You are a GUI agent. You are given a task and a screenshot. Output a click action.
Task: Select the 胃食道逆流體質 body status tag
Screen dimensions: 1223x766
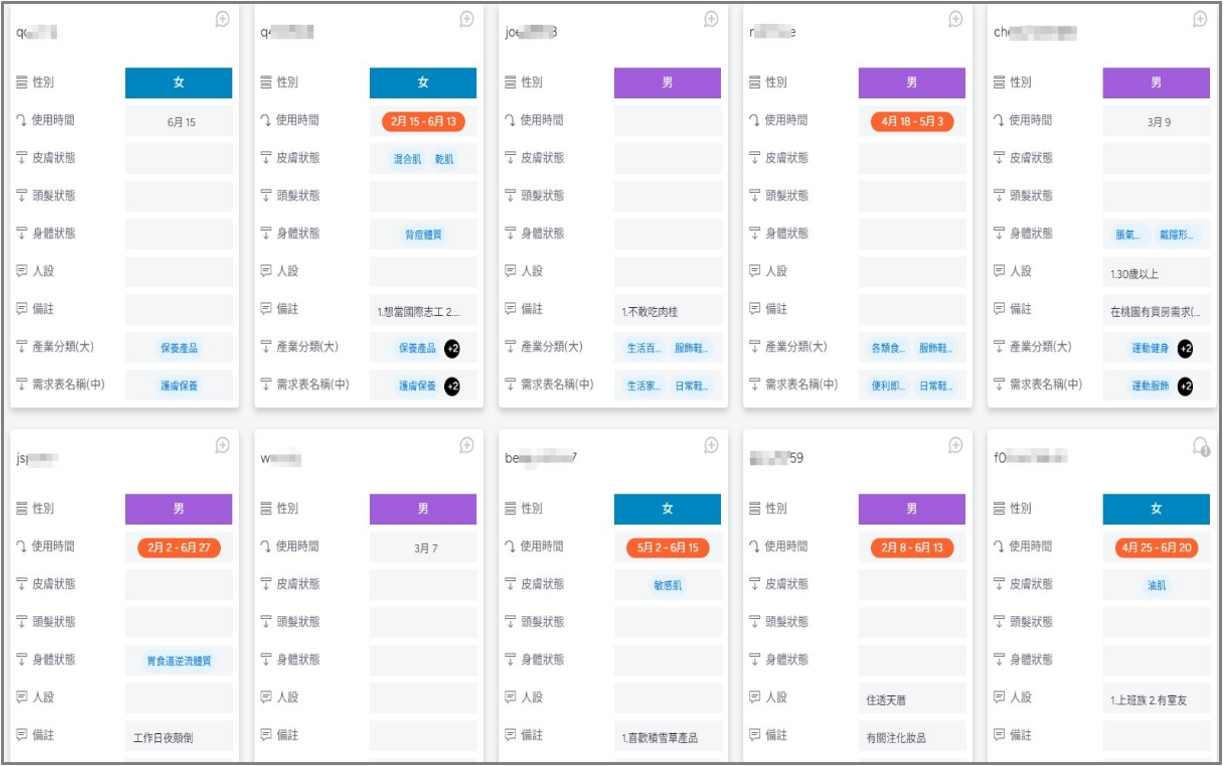point(179,661)
